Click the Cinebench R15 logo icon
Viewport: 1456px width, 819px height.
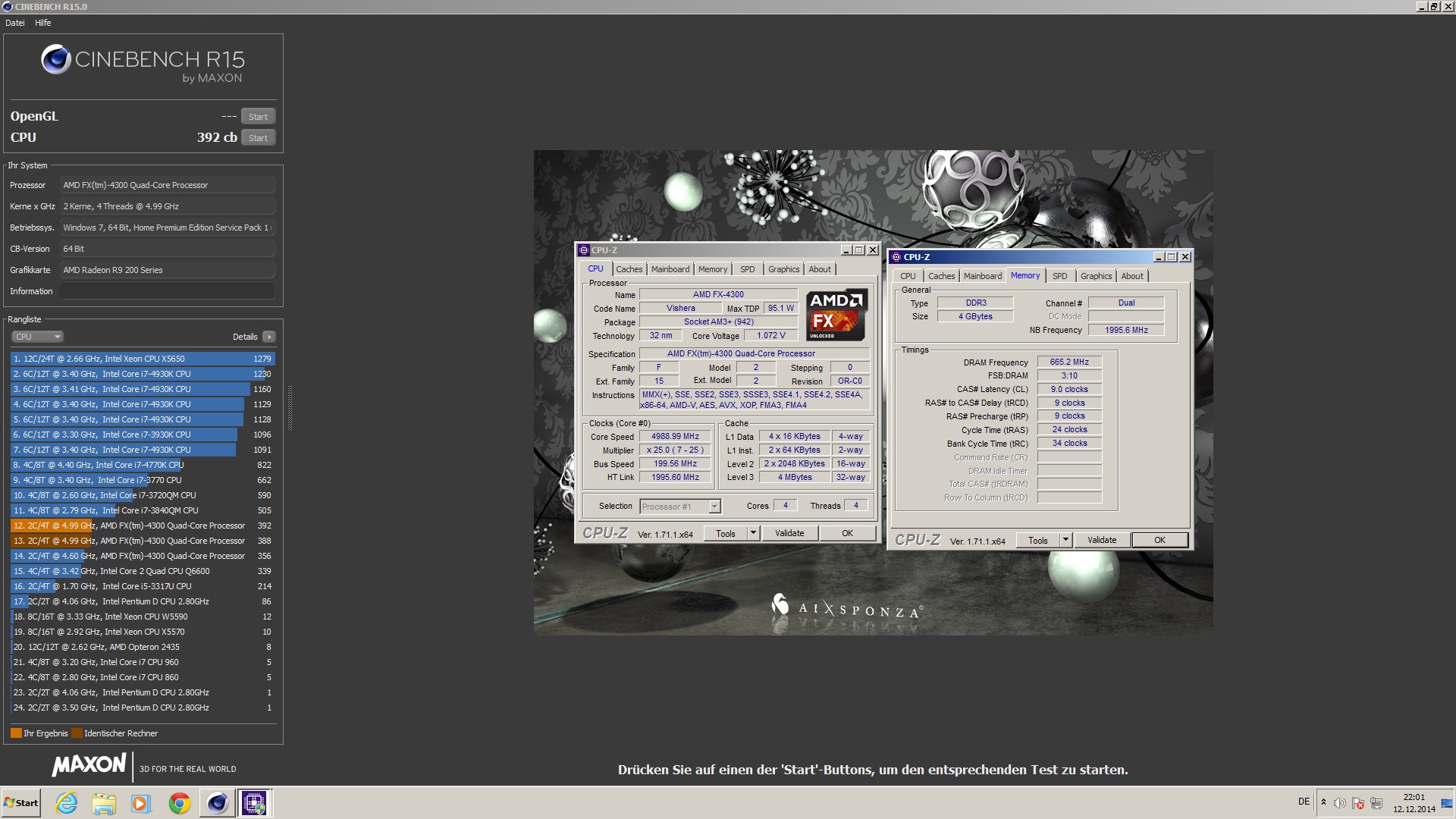[x=55, y=59]
